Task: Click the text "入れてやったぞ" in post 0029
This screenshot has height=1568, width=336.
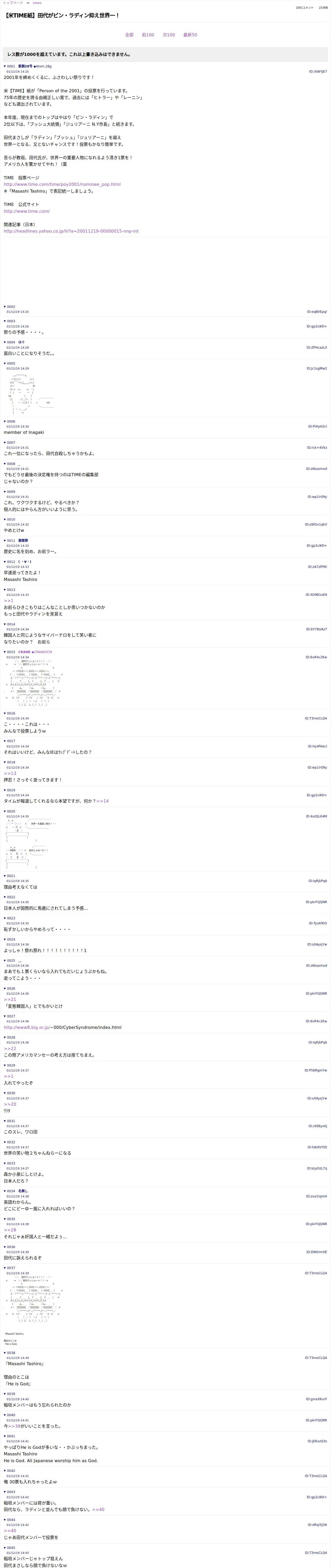Action: (x=18, y=1083)
